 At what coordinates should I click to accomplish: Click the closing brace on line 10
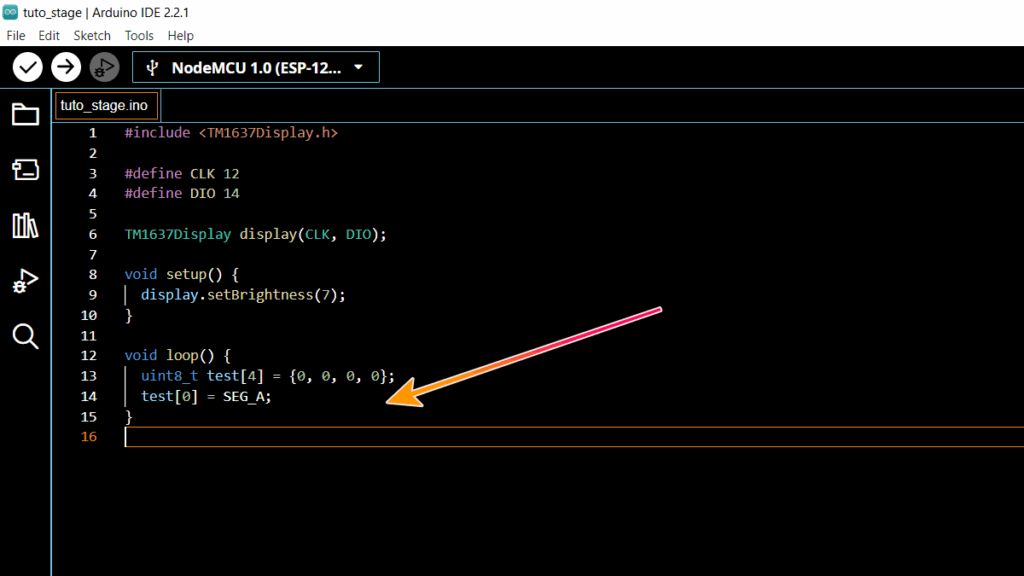129,315
